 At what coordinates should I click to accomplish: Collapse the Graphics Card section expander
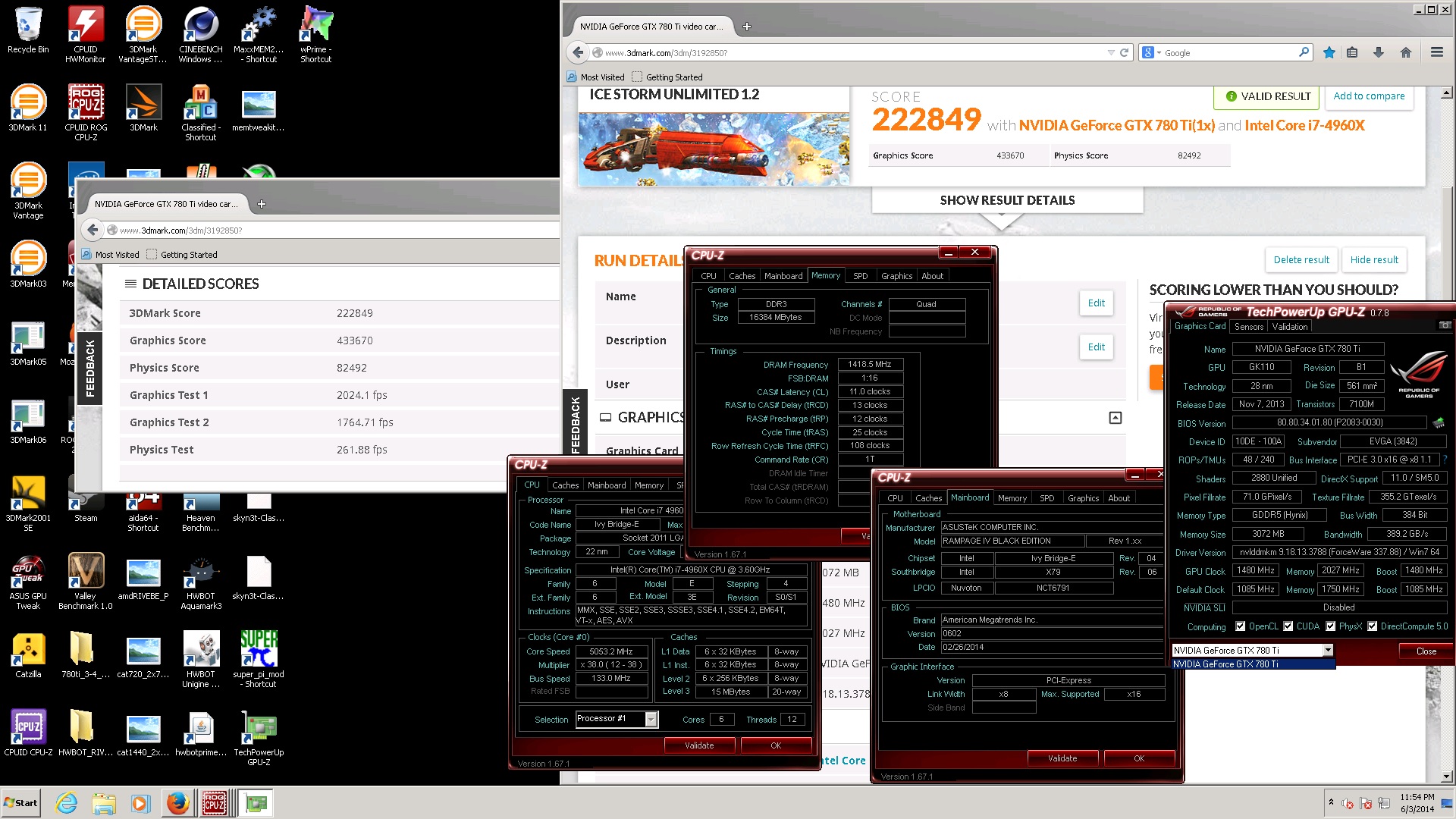1116,418
